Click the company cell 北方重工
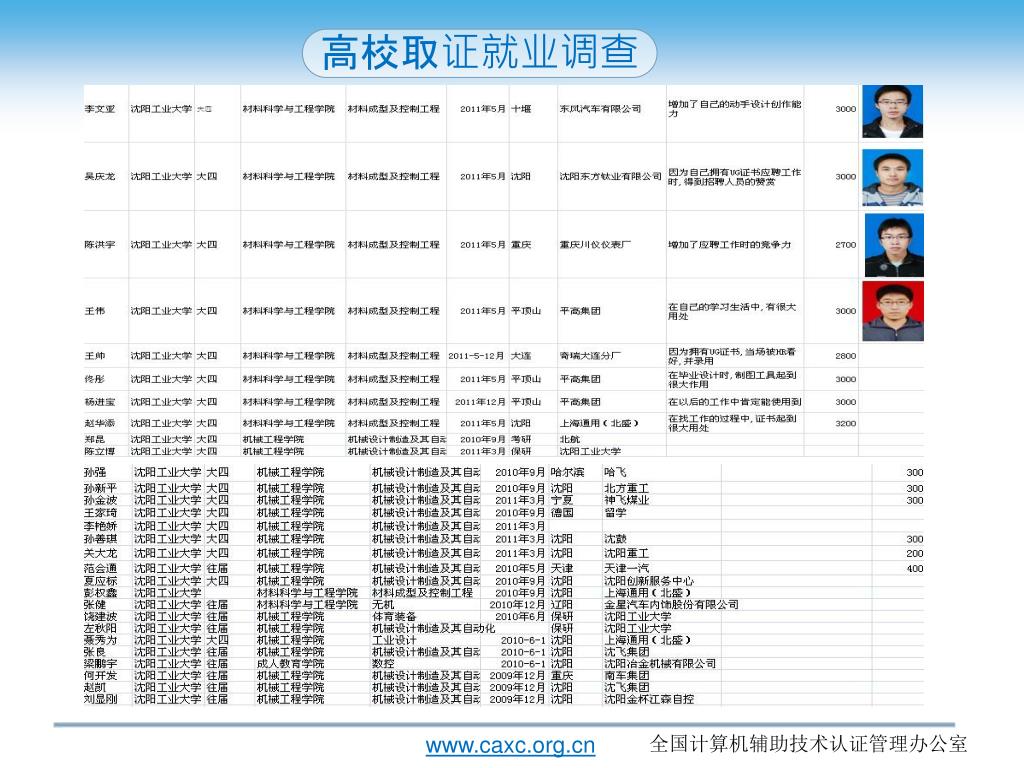 tap(626, 488)
